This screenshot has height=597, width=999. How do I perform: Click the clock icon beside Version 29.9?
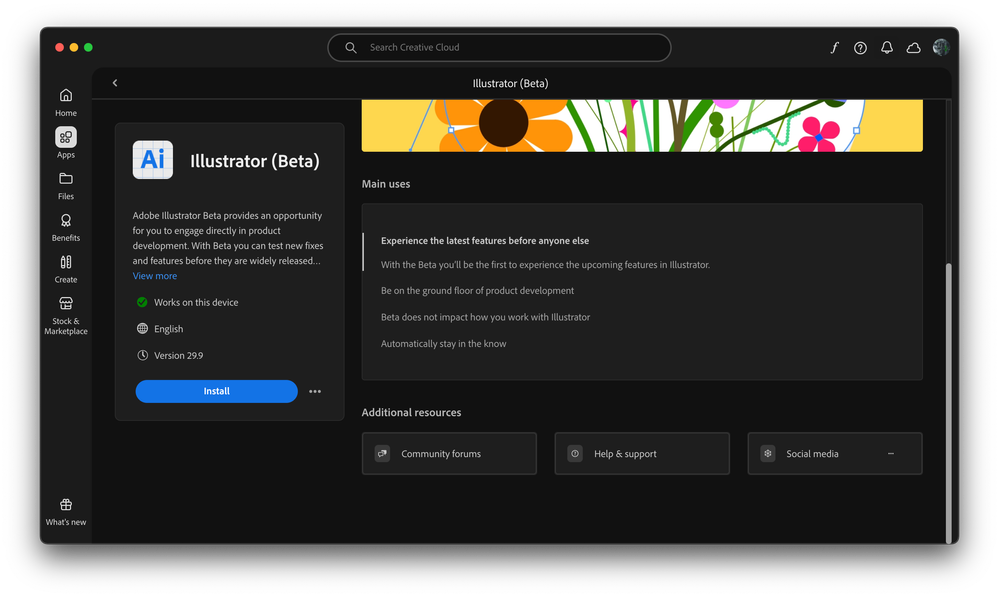click(142, 356)
